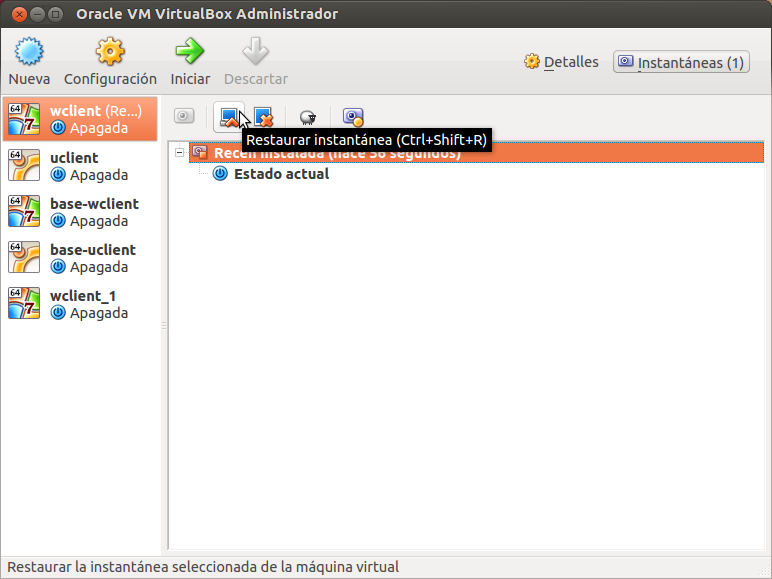Select the wclient_1 virtual machine

tap(80, 304)
